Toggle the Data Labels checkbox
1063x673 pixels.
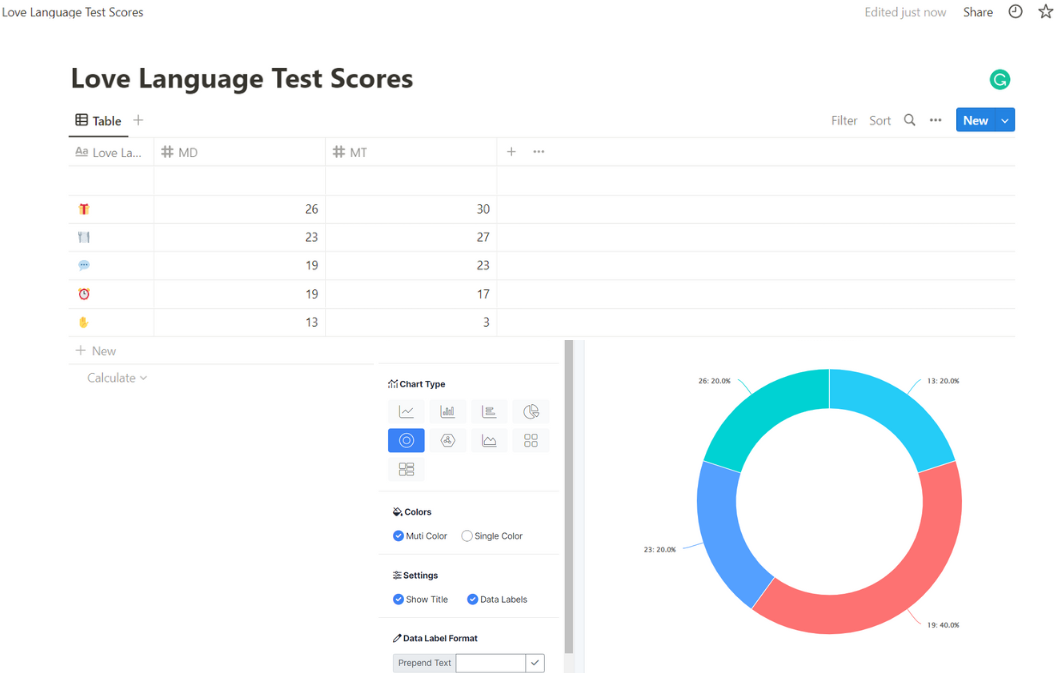pos(473,599)
